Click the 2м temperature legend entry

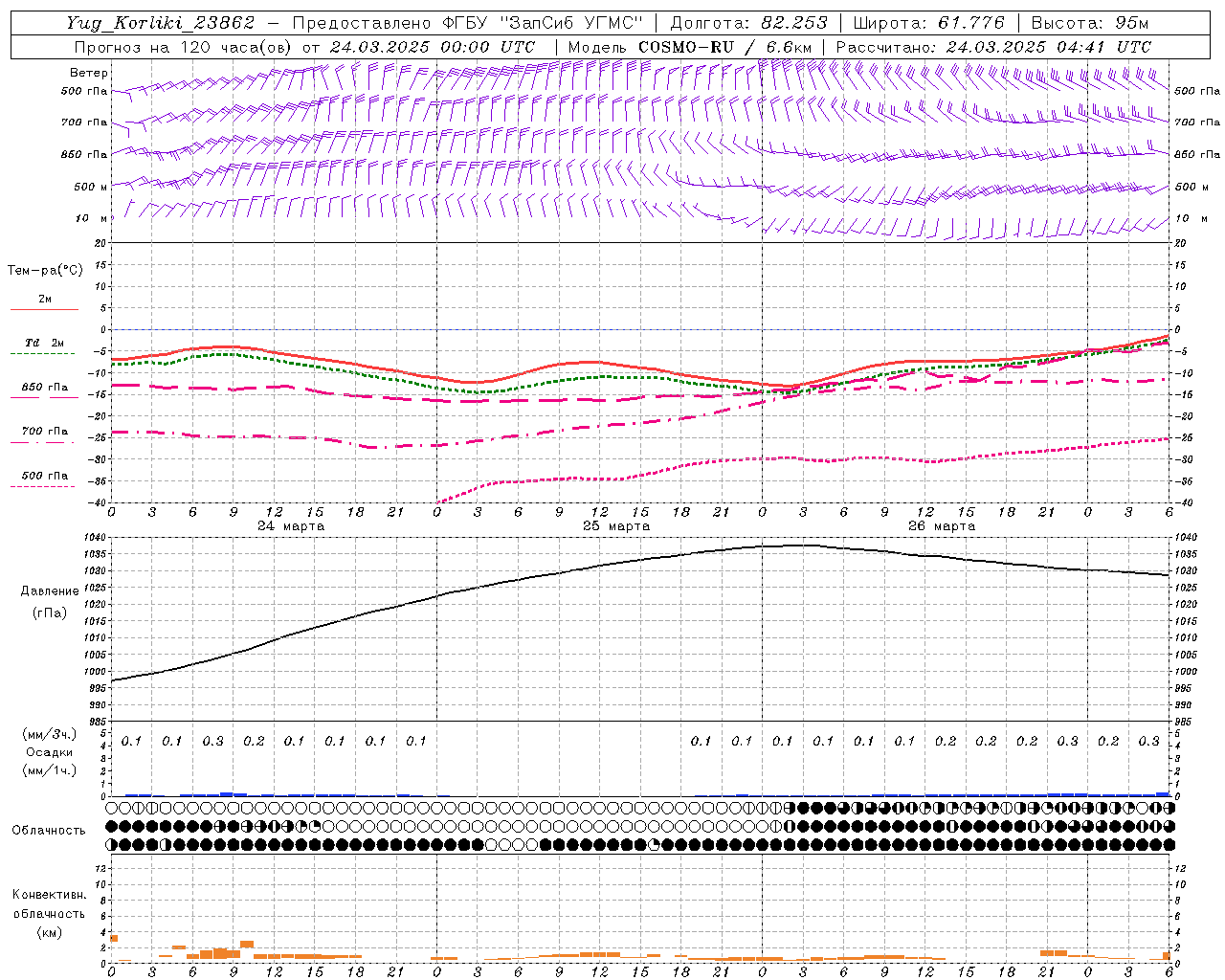point(44,300)
